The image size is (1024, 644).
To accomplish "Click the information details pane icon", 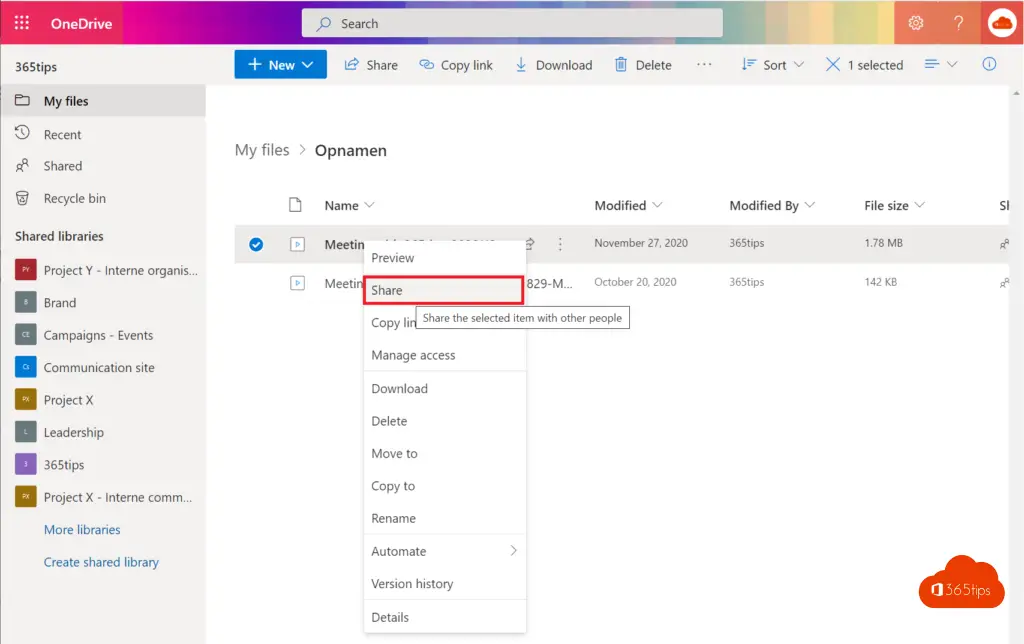I will click(x=989, y=64).
